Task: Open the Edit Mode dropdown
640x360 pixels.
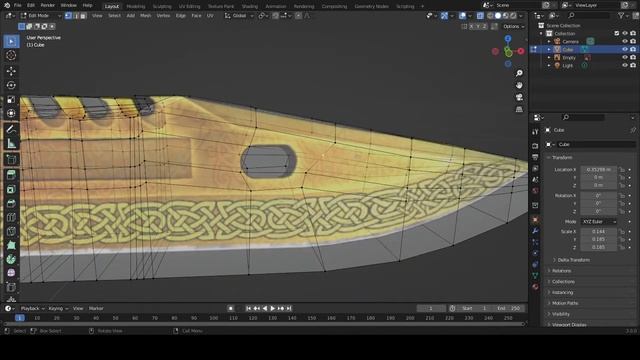Action: pyautogui.click(x=40, y=16)
